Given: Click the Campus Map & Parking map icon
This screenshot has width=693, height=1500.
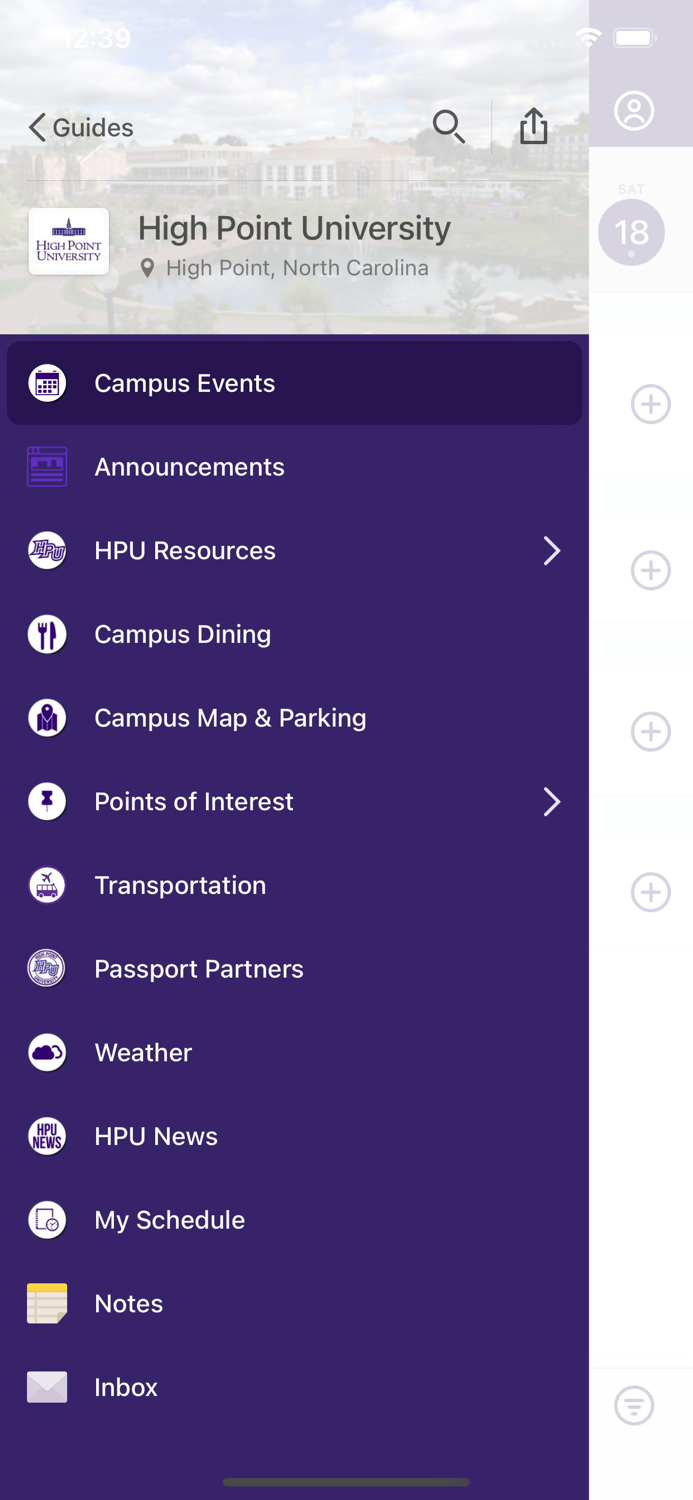Looking at the screenshot, I should click(x=46, y=717).
